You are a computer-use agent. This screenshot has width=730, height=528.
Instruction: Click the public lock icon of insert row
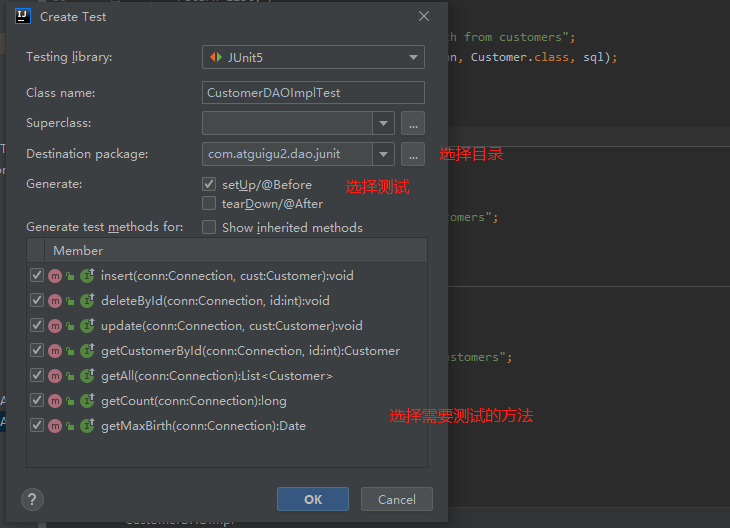(70, 277)
